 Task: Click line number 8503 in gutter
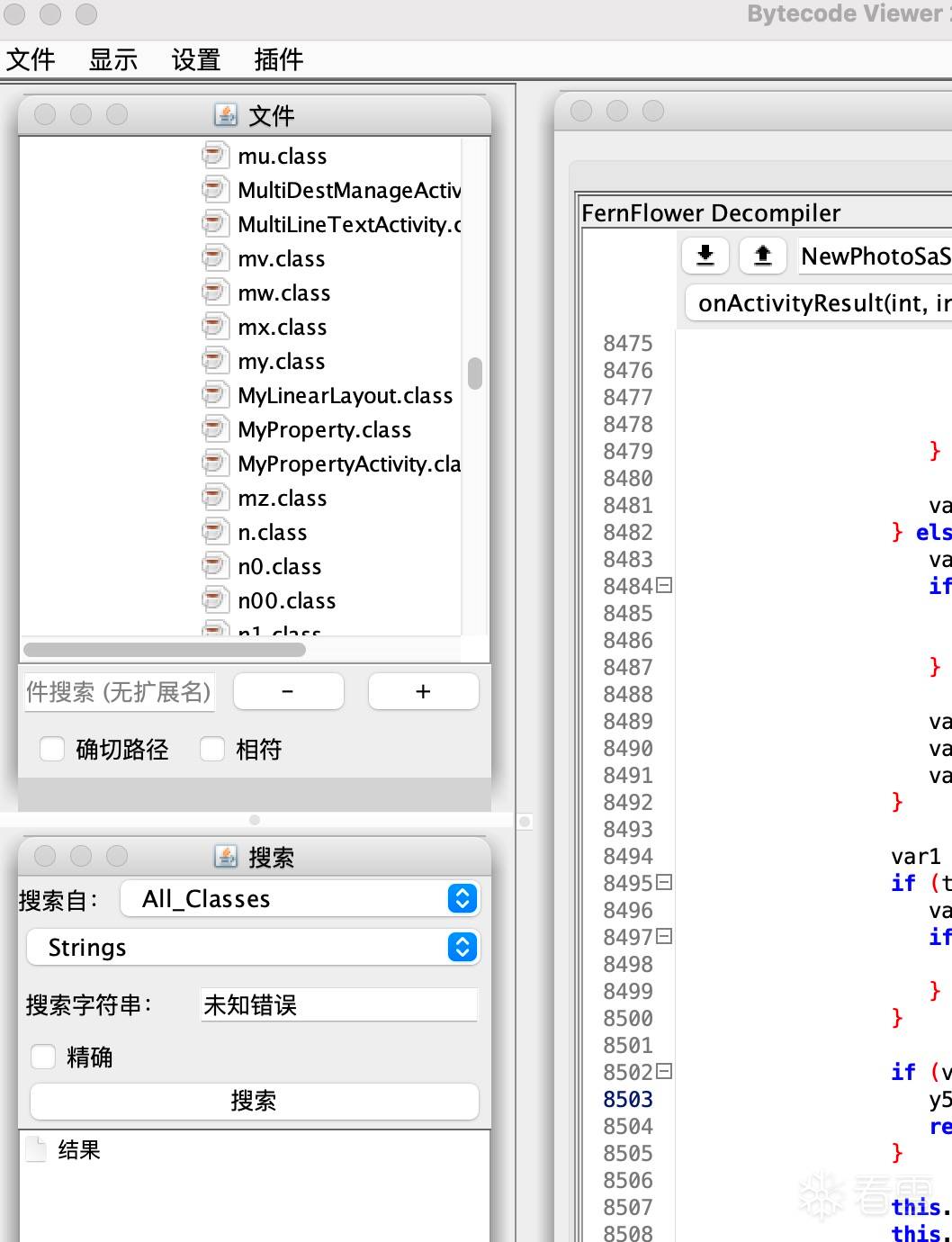tap(628, 1099)
